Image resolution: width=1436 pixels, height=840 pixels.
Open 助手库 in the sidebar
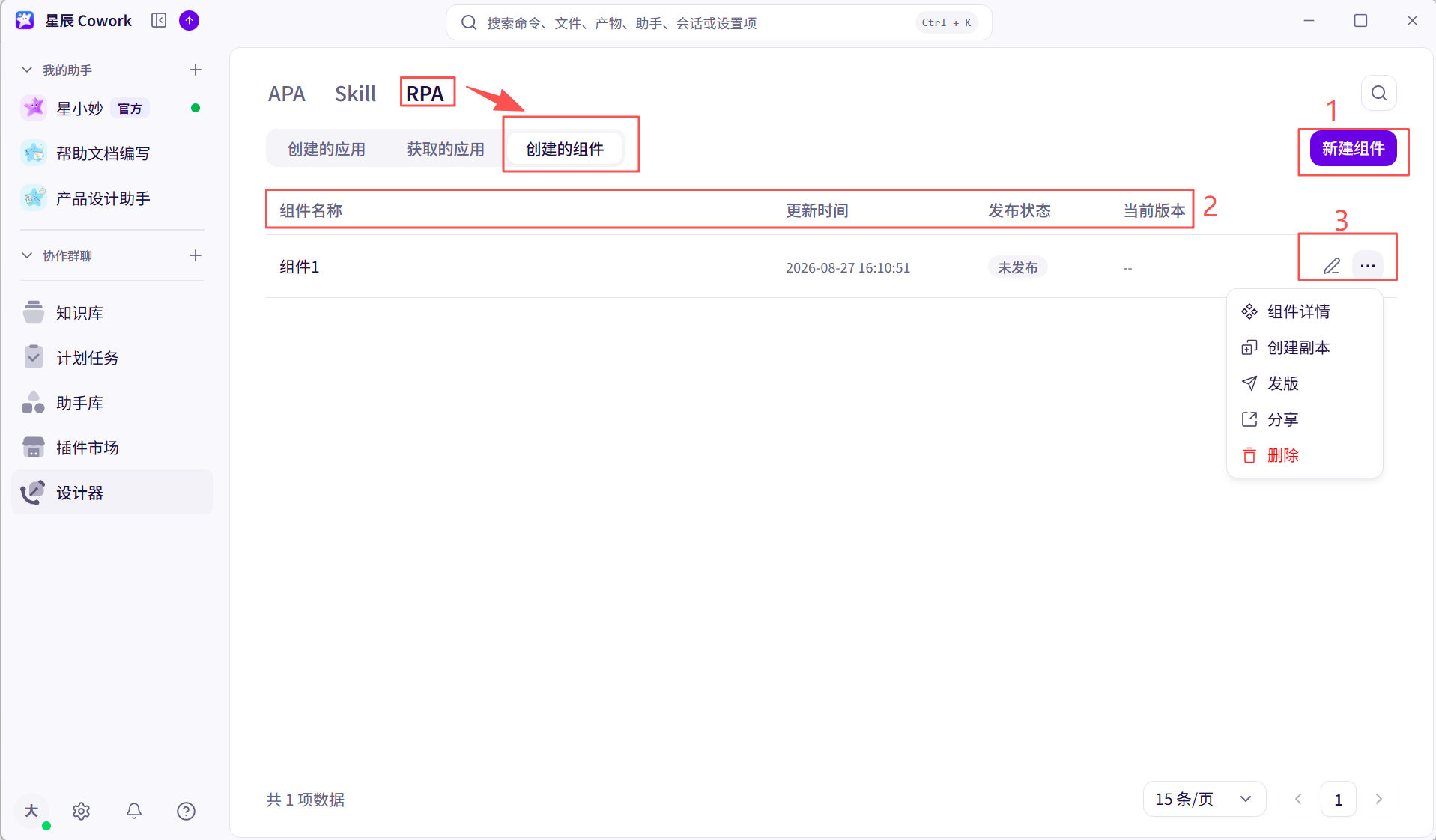[112, 403]
